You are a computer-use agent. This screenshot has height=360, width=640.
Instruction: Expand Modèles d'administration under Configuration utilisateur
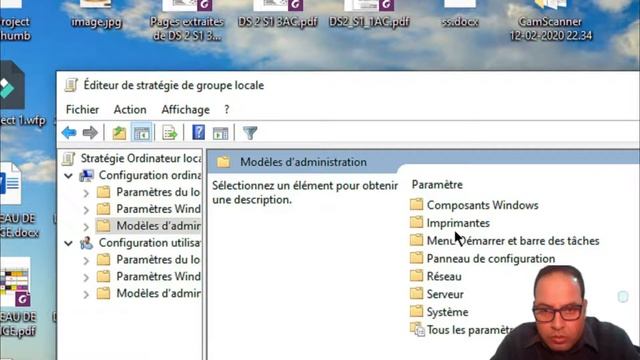click(86, 294)
